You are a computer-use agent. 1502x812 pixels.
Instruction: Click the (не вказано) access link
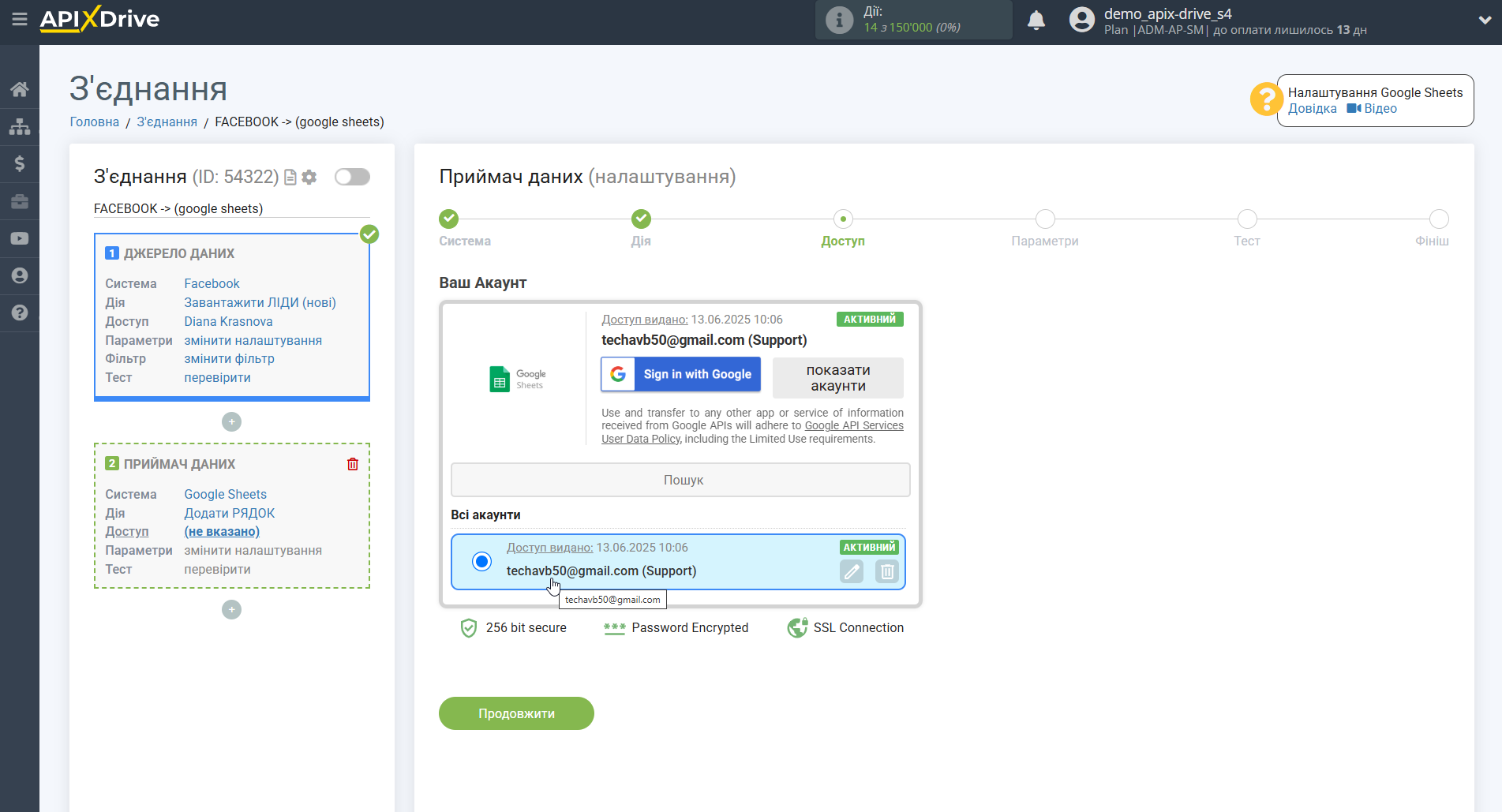[222, 531]
